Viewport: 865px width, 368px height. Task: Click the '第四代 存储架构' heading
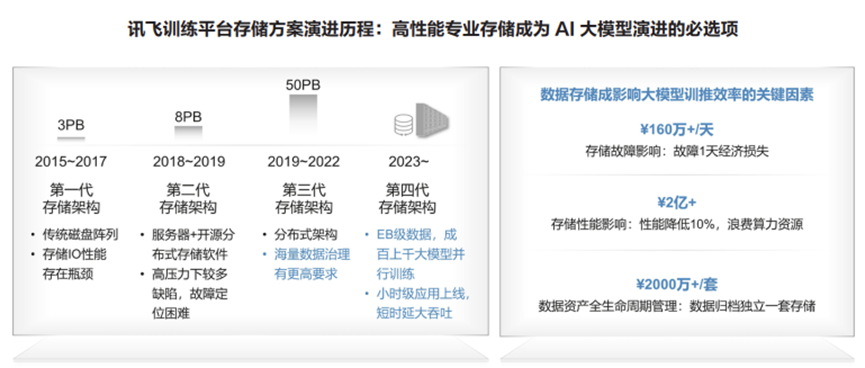coord(408,199)
